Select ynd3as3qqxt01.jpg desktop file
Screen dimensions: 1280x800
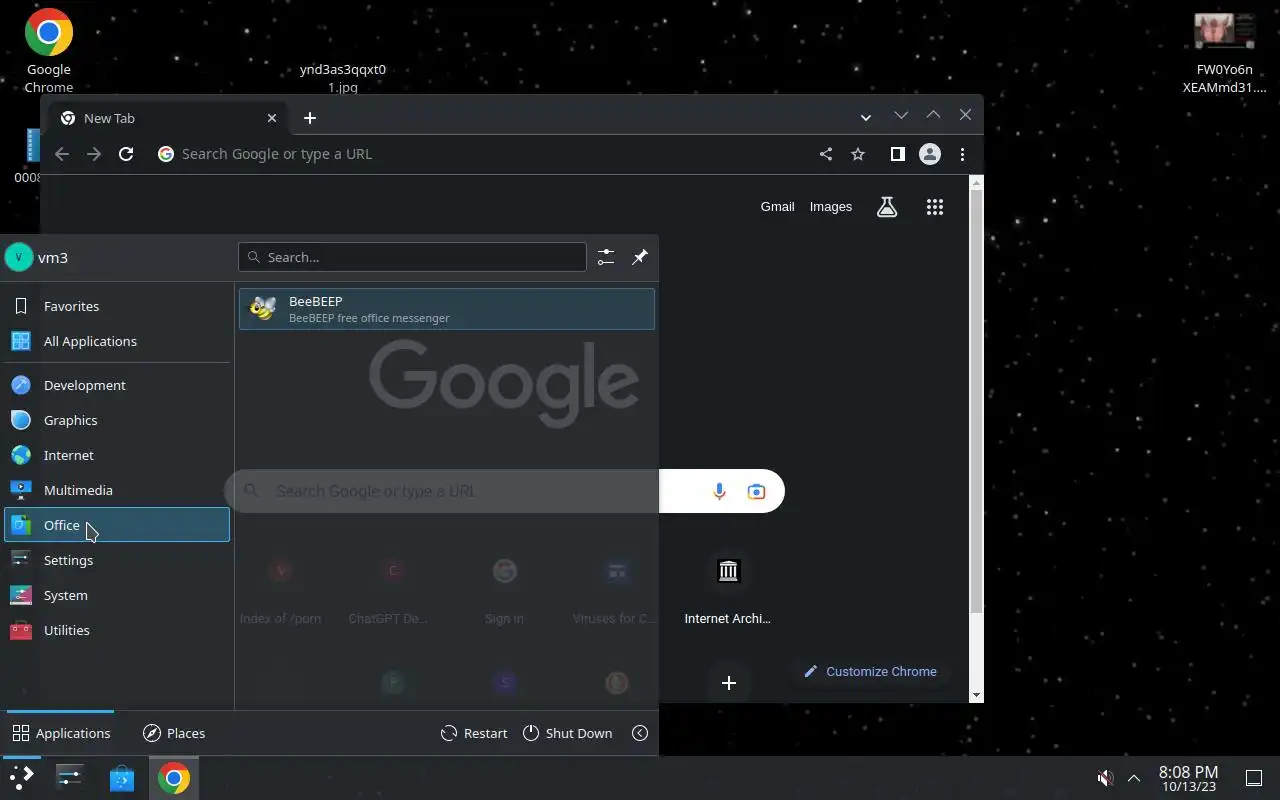(x=343, y=78)
